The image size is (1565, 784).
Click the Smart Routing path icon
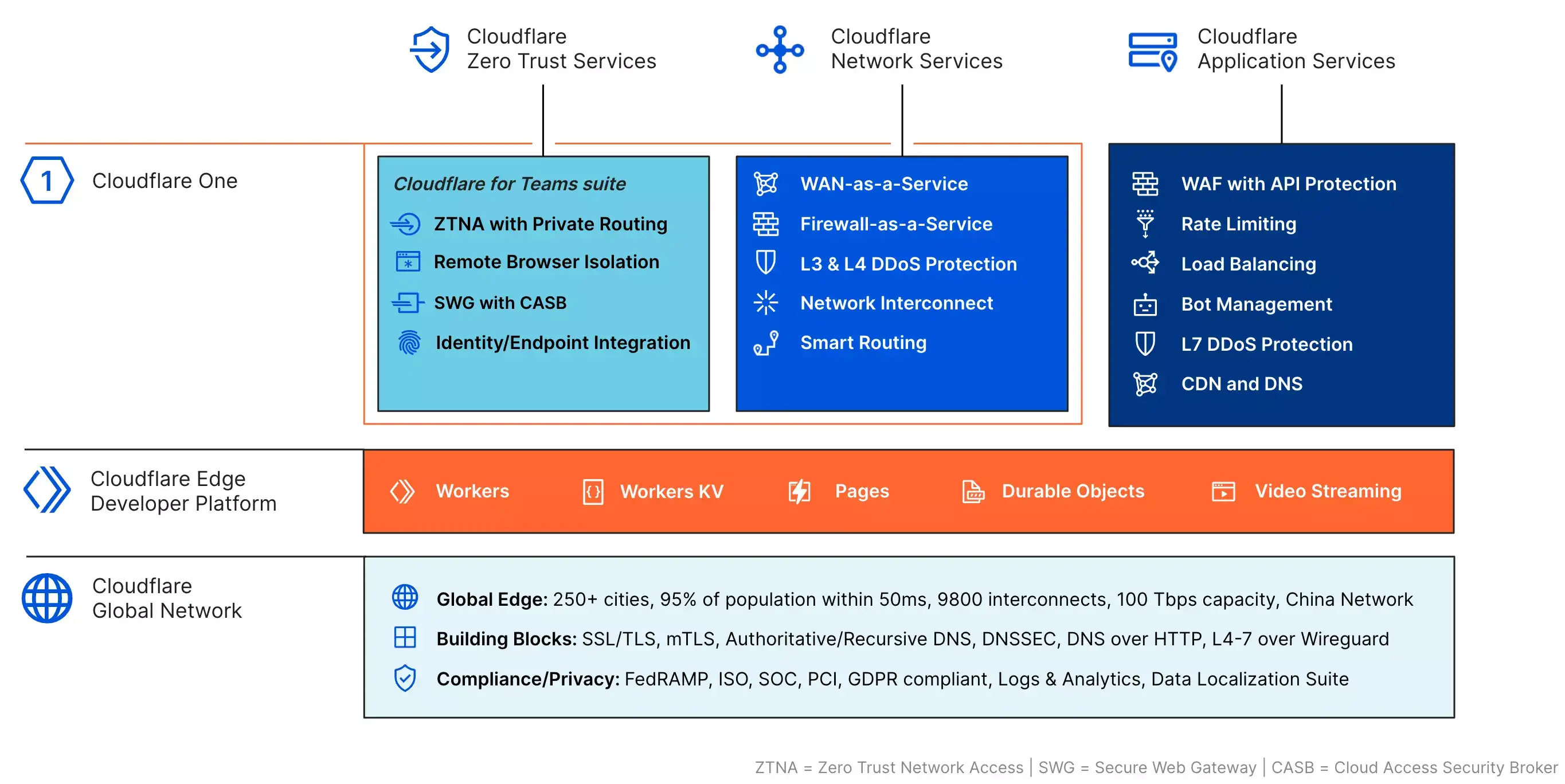[x=765, y=343]
